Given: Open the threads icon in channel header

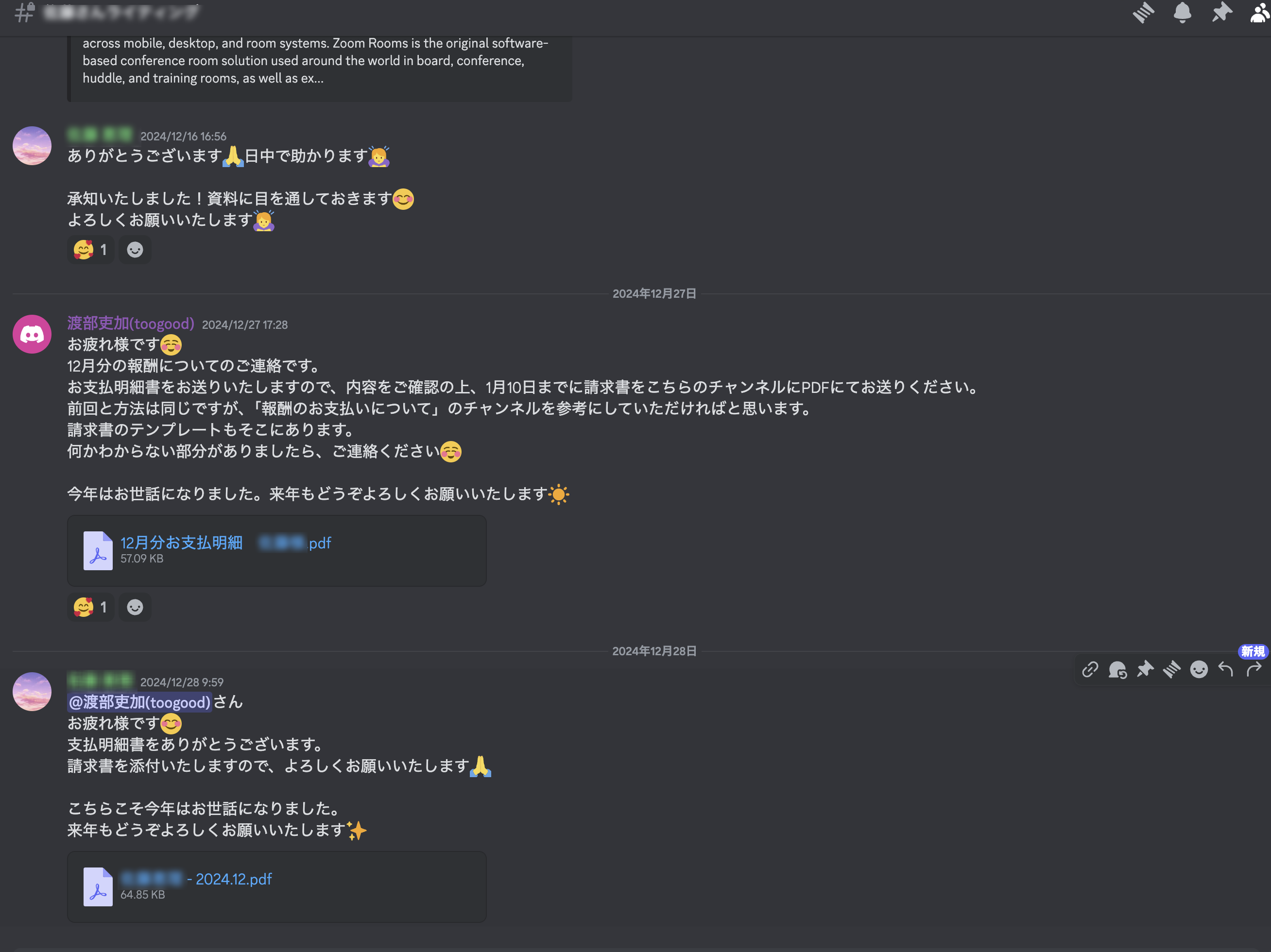Looking at the screenshot, I should 1143,13.
